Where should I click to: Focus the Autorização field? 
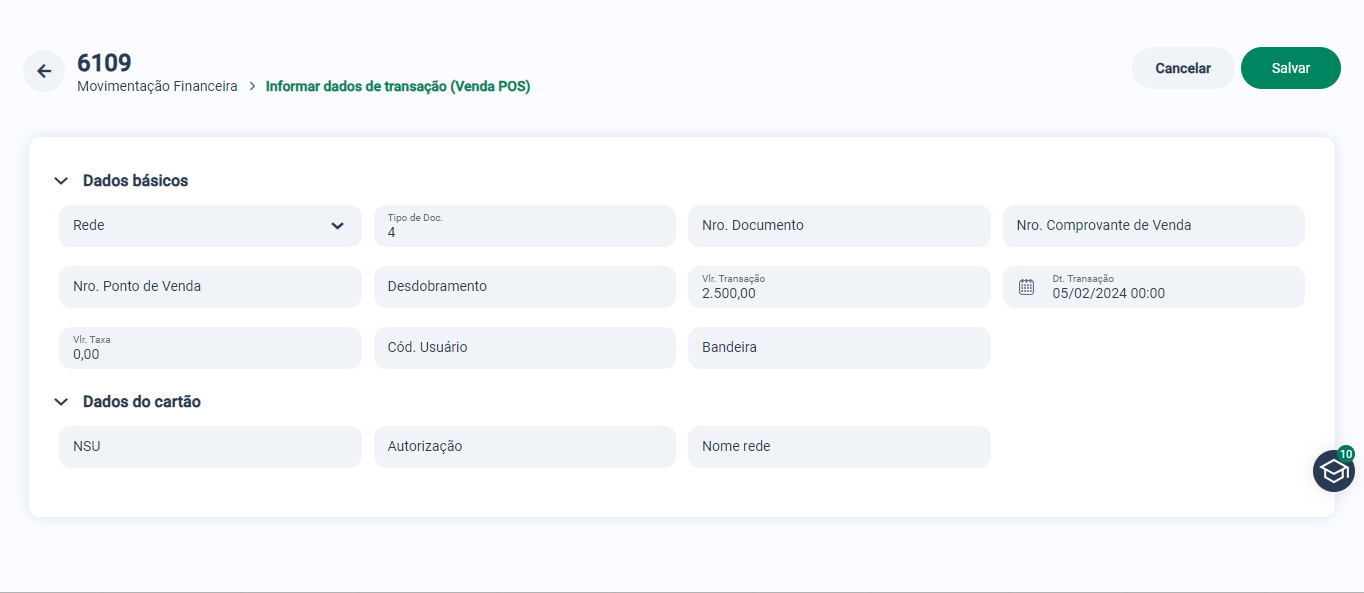click(525, 447)
